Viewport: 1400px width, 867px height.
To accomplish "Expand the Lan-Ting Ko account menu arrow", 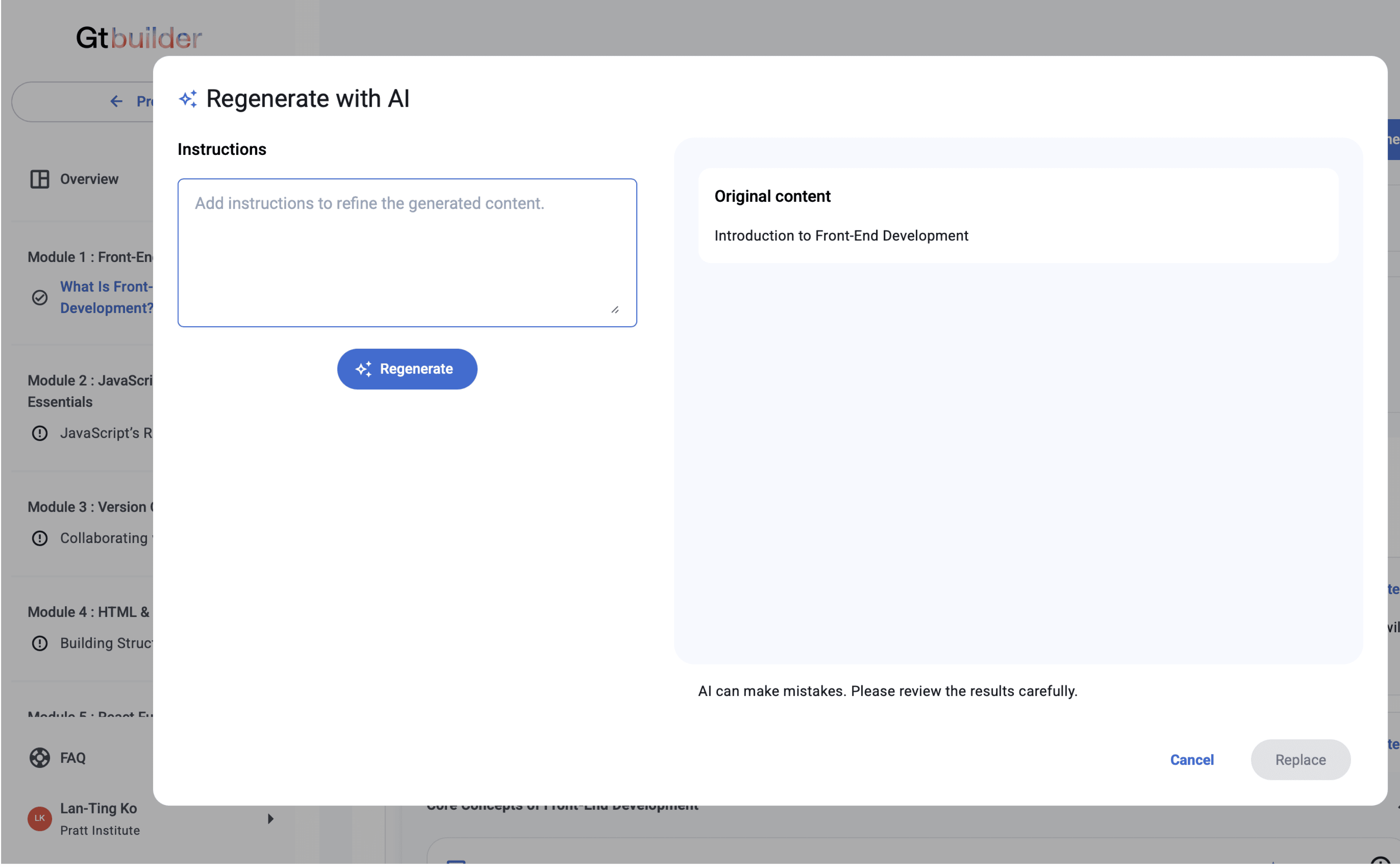I will [x=270, y=818].
